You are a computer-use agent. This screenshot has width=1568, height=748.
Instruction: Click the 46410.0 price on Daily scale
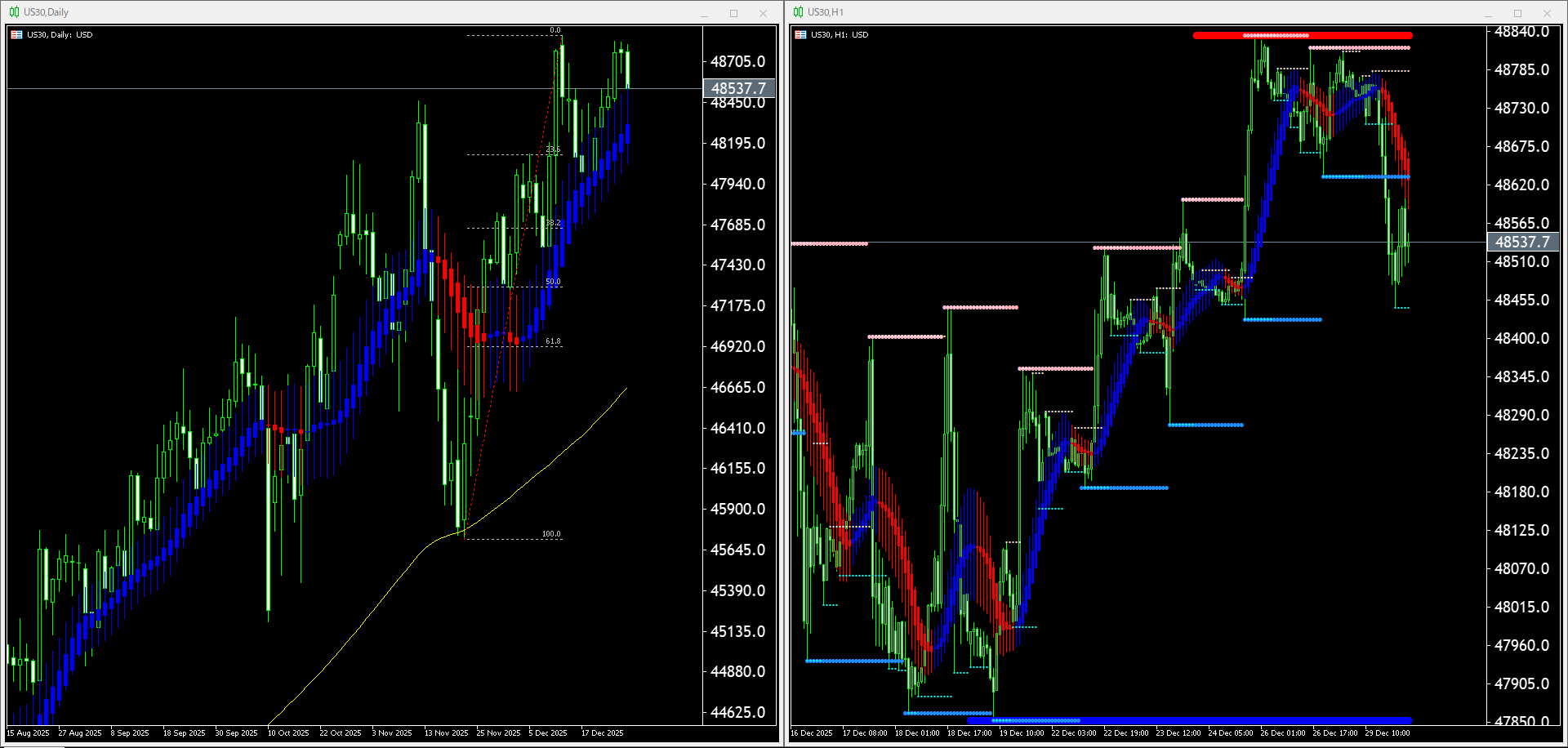coord(738,429)
